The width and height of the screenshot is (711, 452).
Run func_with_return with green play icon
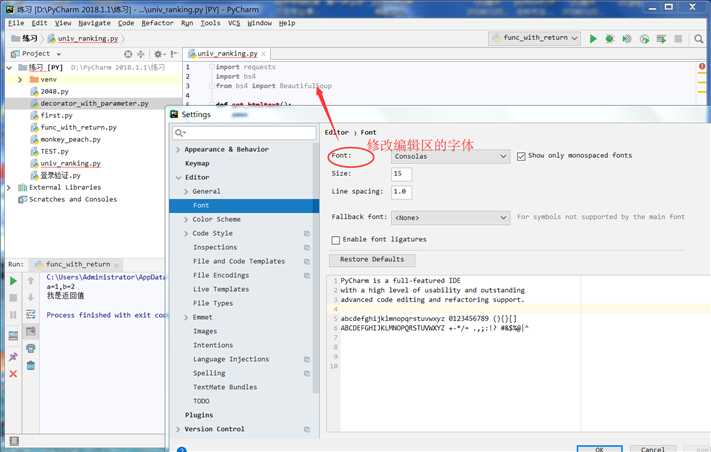click(593, 39)
